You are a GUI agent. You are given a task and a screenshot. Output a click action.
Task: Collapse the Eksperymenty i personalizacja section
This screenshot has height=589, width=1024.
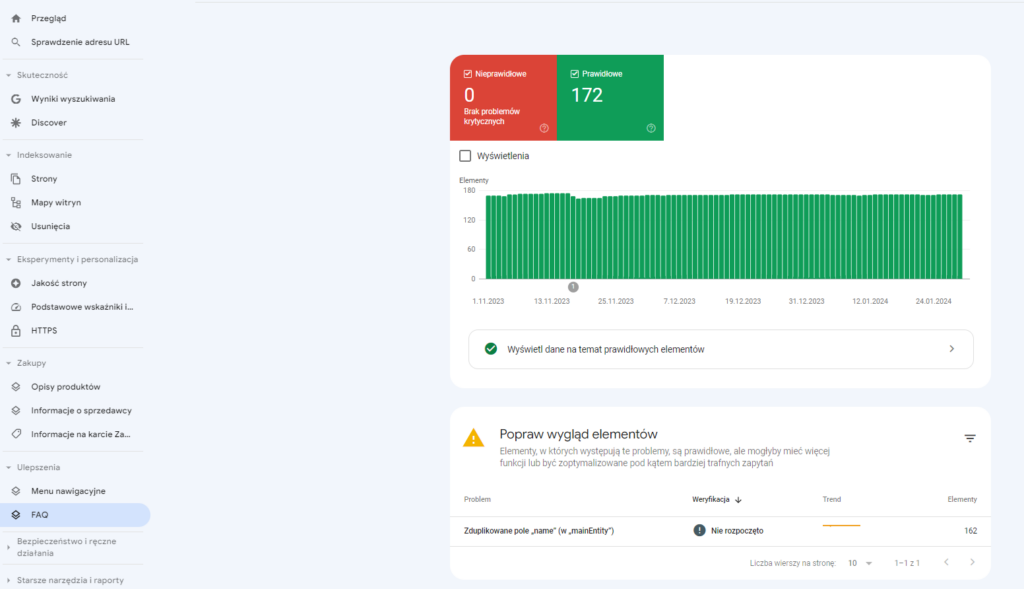(x=8, y=259)
